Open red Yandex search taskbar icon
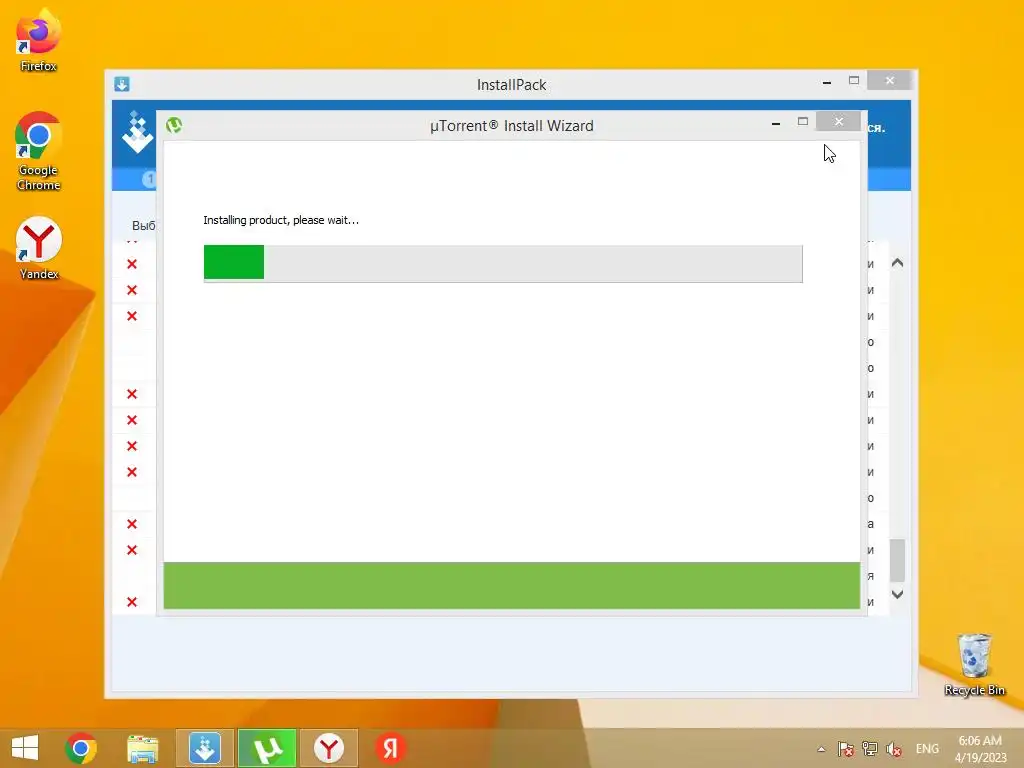1024x768 pixels. [x=390, y=748]
